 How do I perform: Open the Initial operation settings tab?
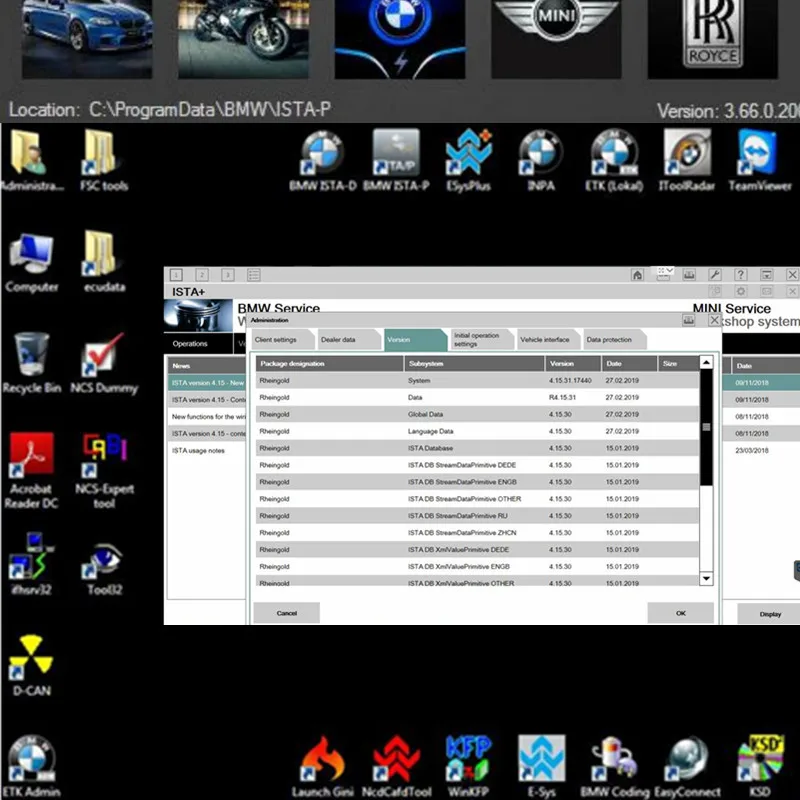coord(482,340)
